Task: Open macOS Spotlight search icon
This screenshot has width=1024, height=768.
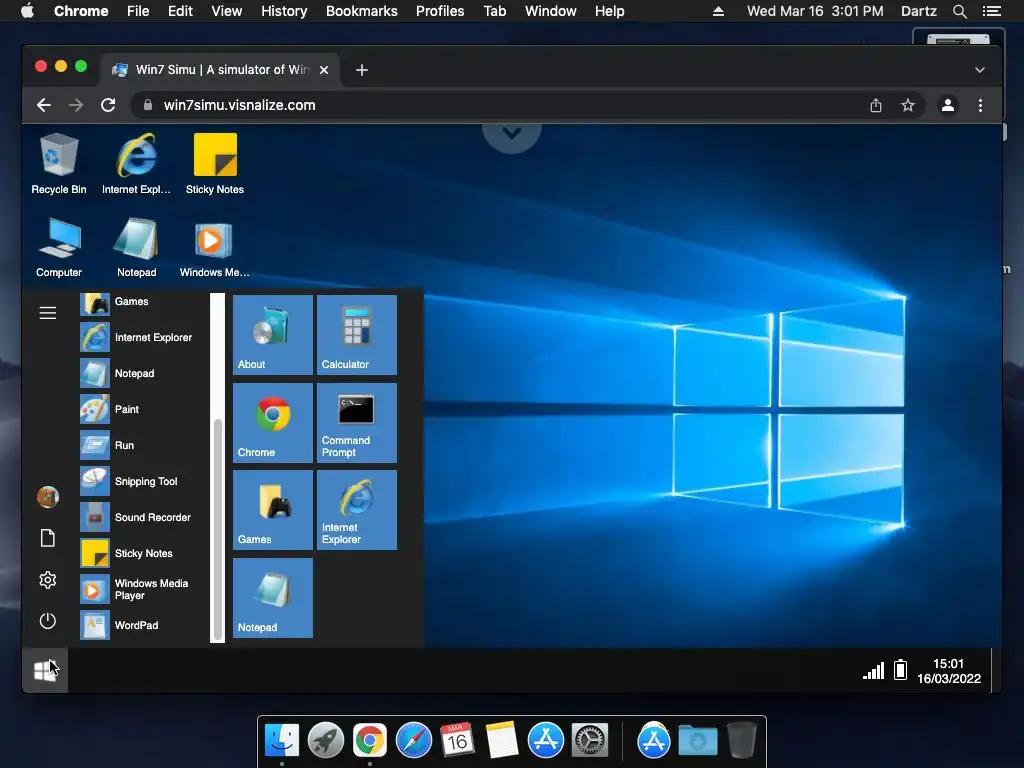Action: (x=959, y=11)
